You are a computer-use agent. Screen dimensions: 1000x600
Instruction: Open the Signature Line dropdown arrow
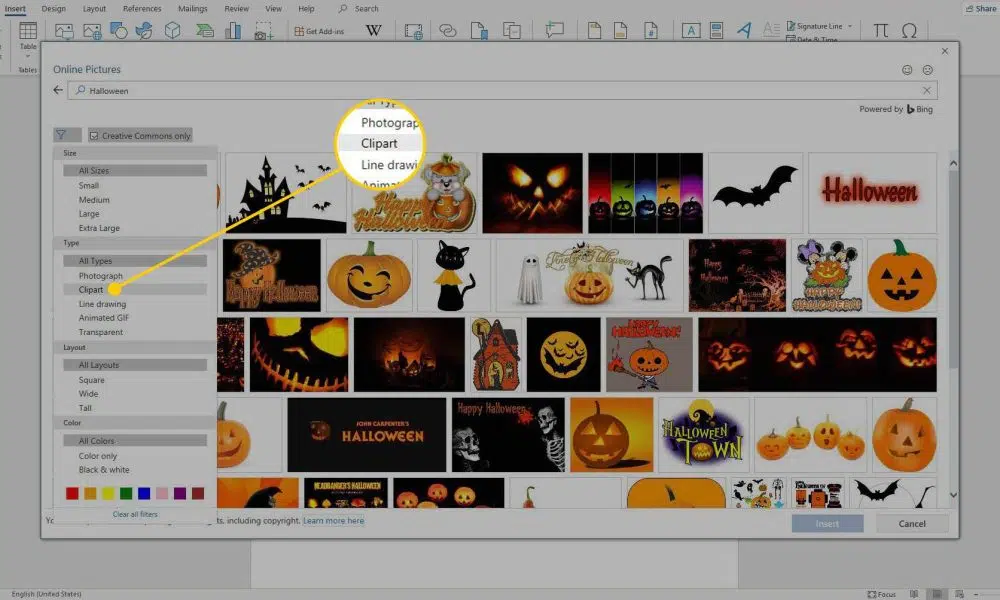click(x=849, y=26)
